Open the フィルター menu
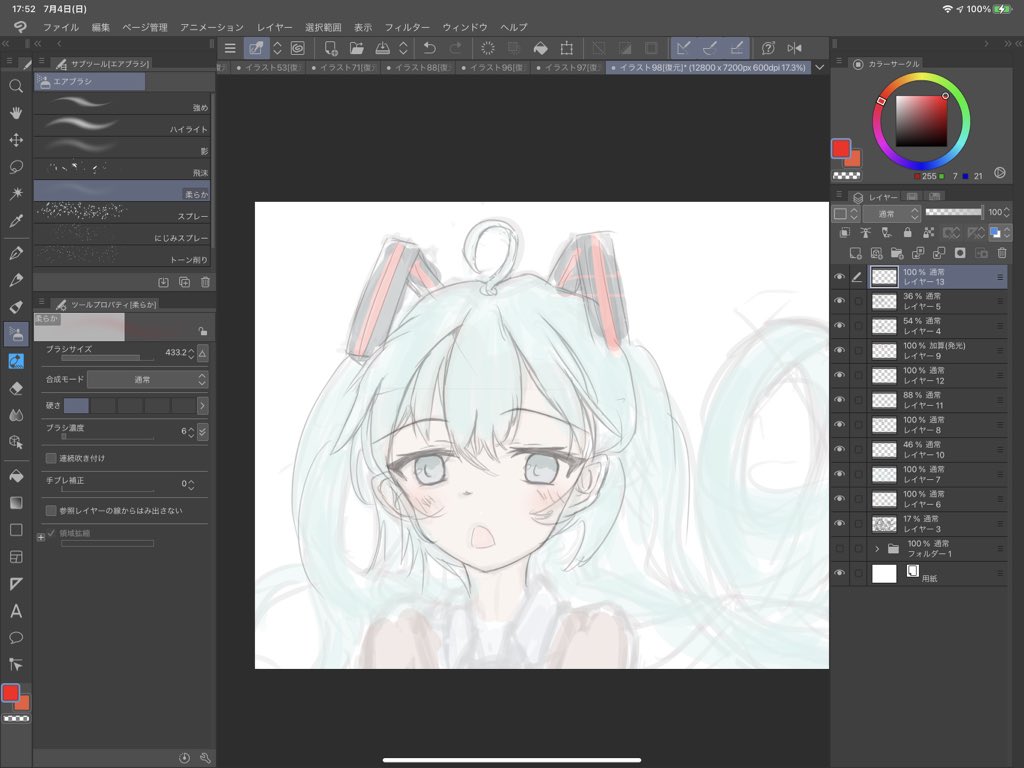The height and width of the screenshot is (768, 1024). click(407, 27)
